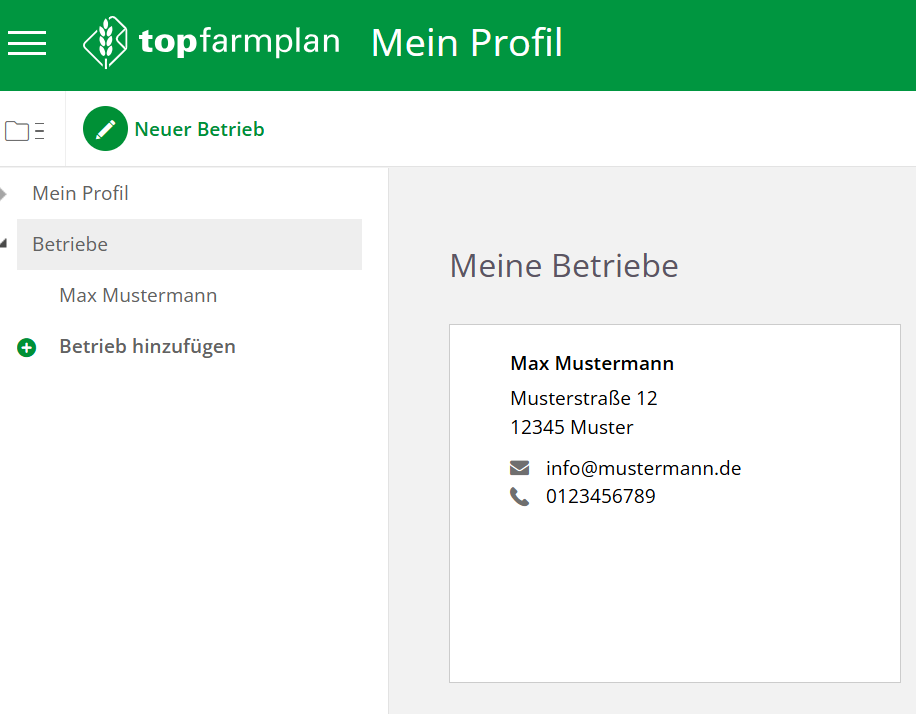Select the Betriebe sidebar entry

pos(70,244)
